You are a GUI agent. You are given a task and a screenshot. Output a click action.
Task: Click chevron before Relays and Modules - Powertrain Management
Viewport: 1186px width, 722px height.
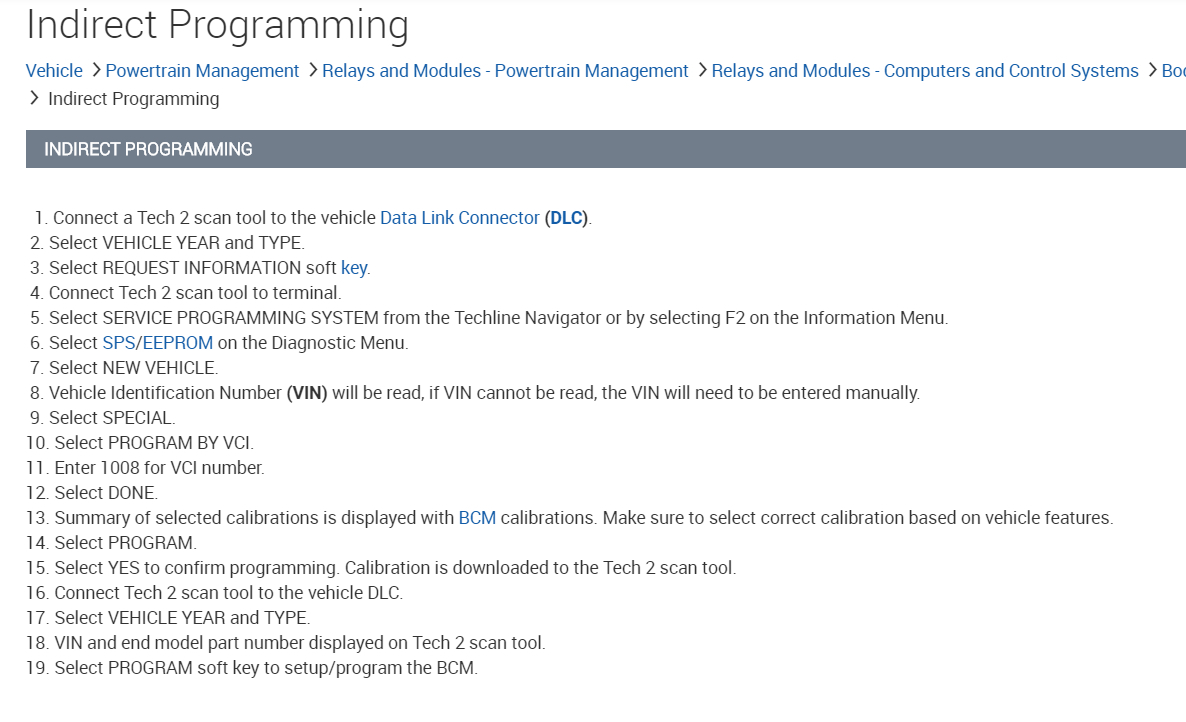pyautogui.click(x=313, y=70)
